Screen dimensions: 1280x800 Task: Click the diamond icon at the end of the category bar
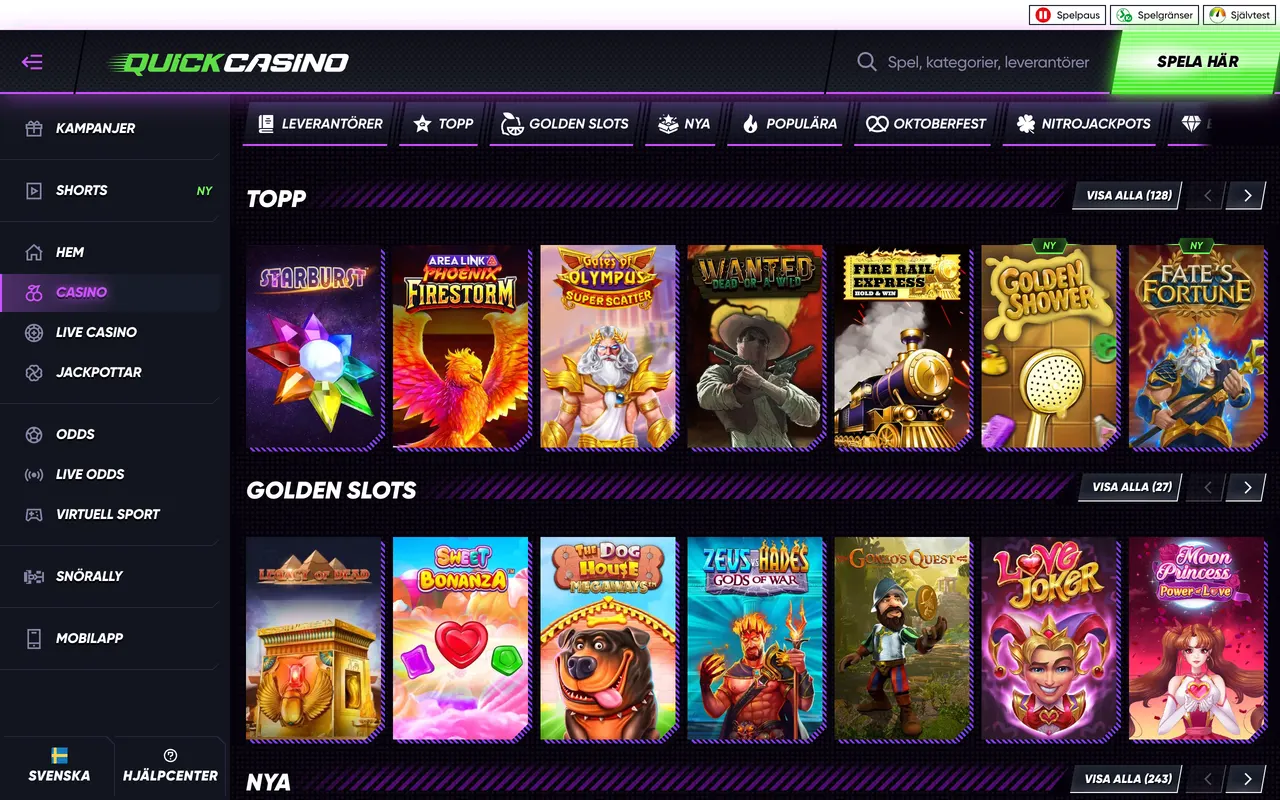1190,124
